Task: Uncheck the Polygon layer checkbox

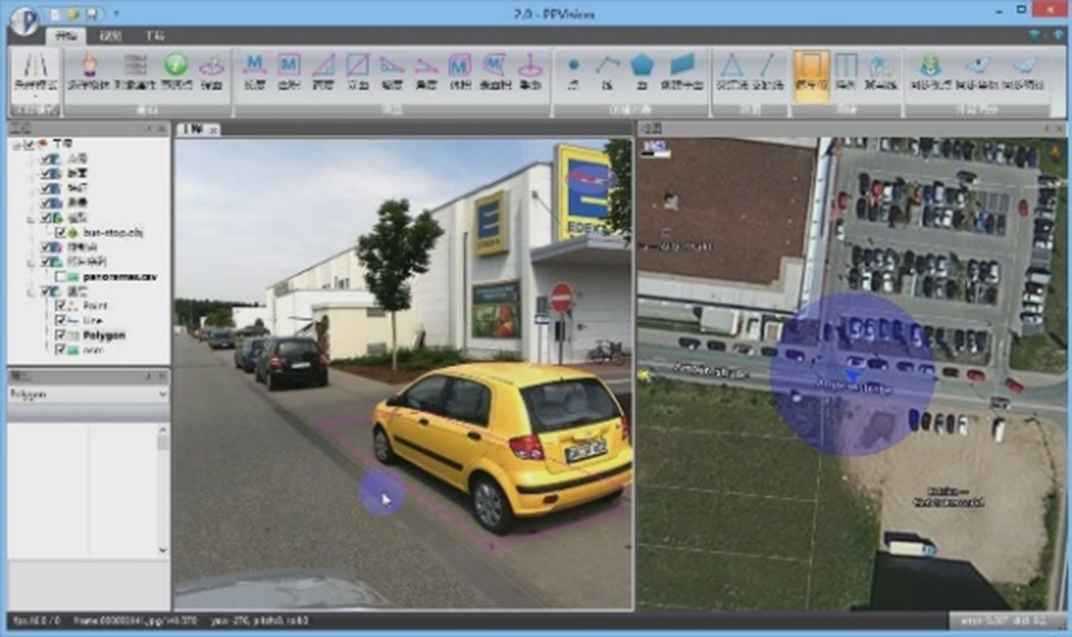Action: (x=60, y=335)
